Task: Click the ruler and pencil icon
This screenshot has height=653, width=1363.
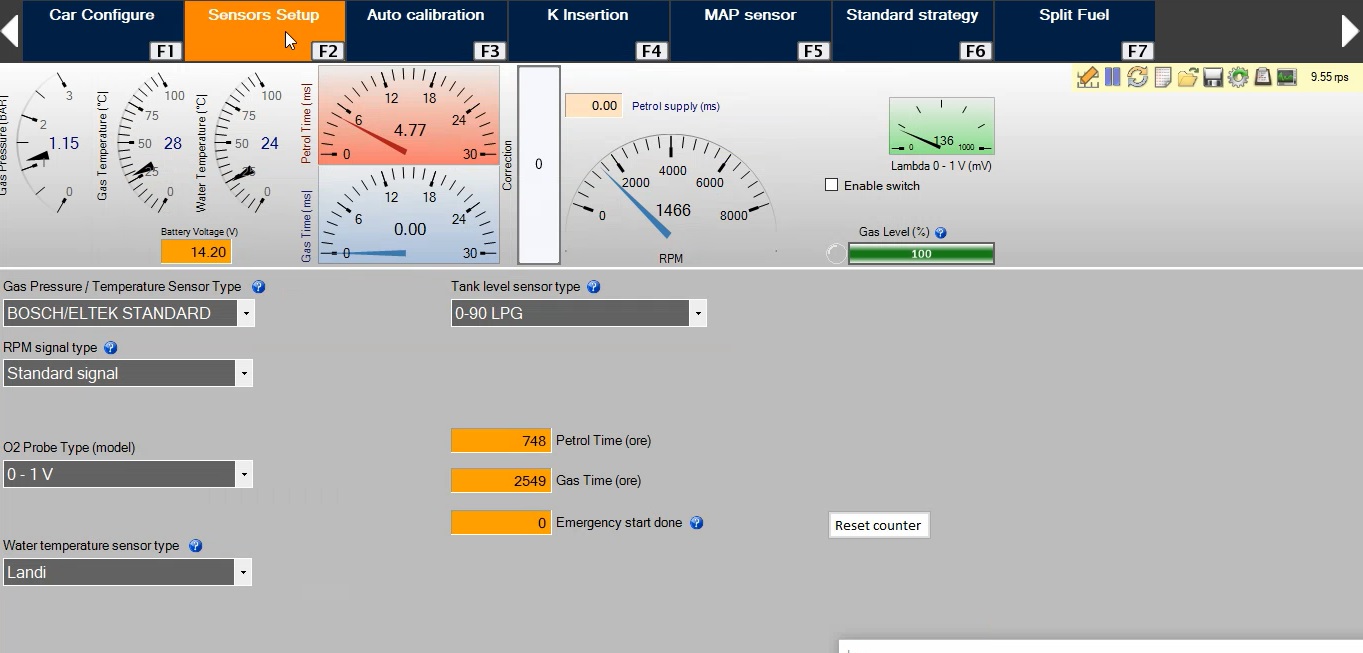Action: [1087, 77]
